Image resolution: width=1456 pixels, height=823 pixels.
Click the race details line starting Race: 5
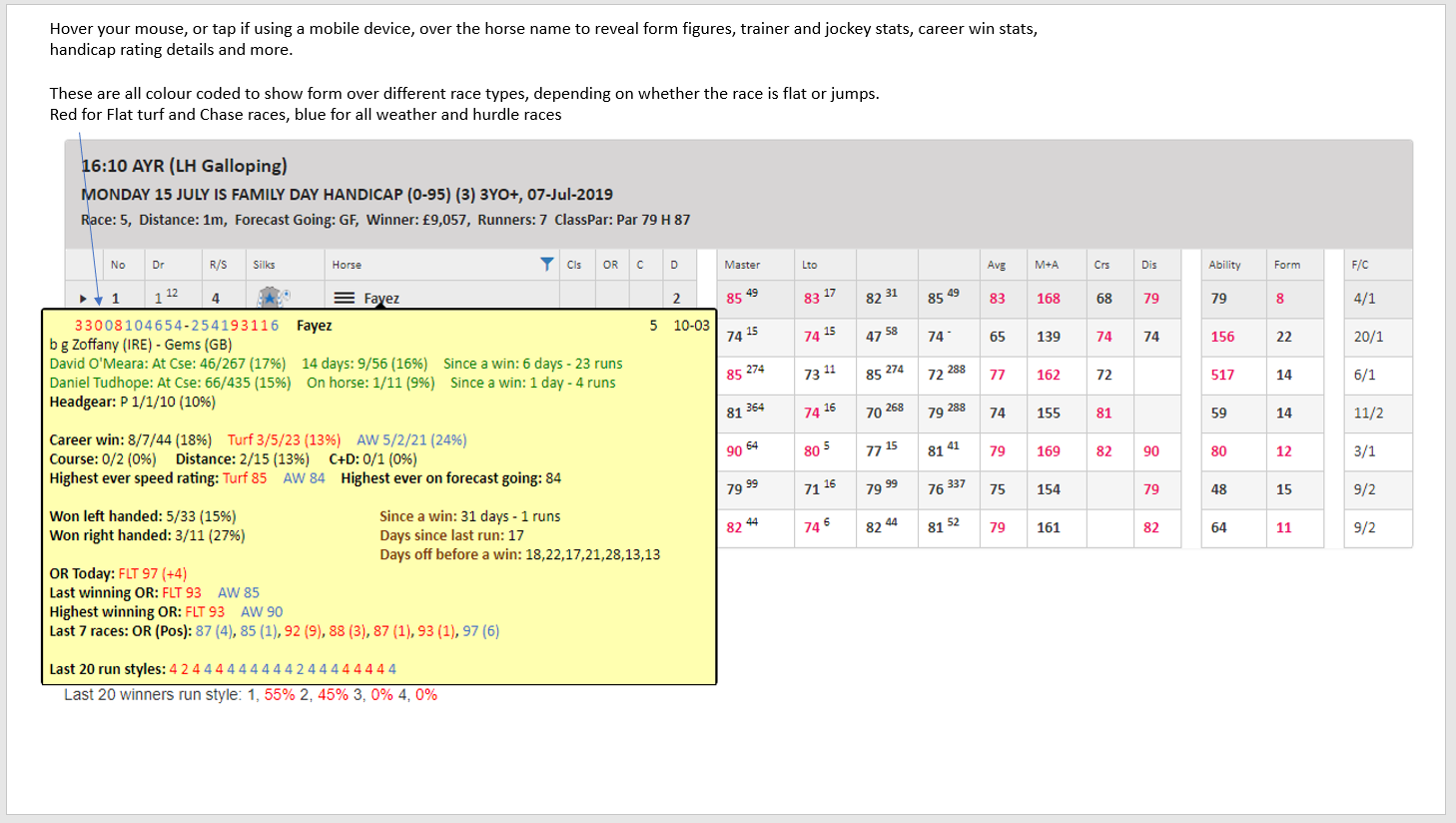click(x=385, y=220)
